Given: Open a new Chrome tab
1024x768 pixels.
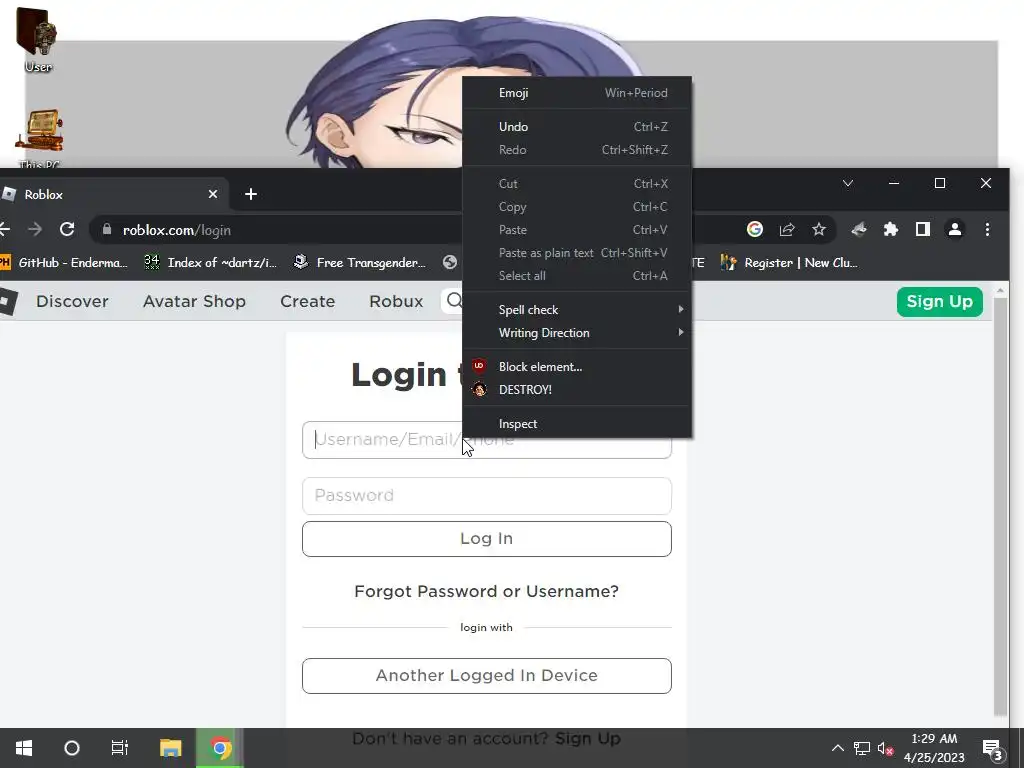Looking at the screenshot, I should (x=251, y=194).
